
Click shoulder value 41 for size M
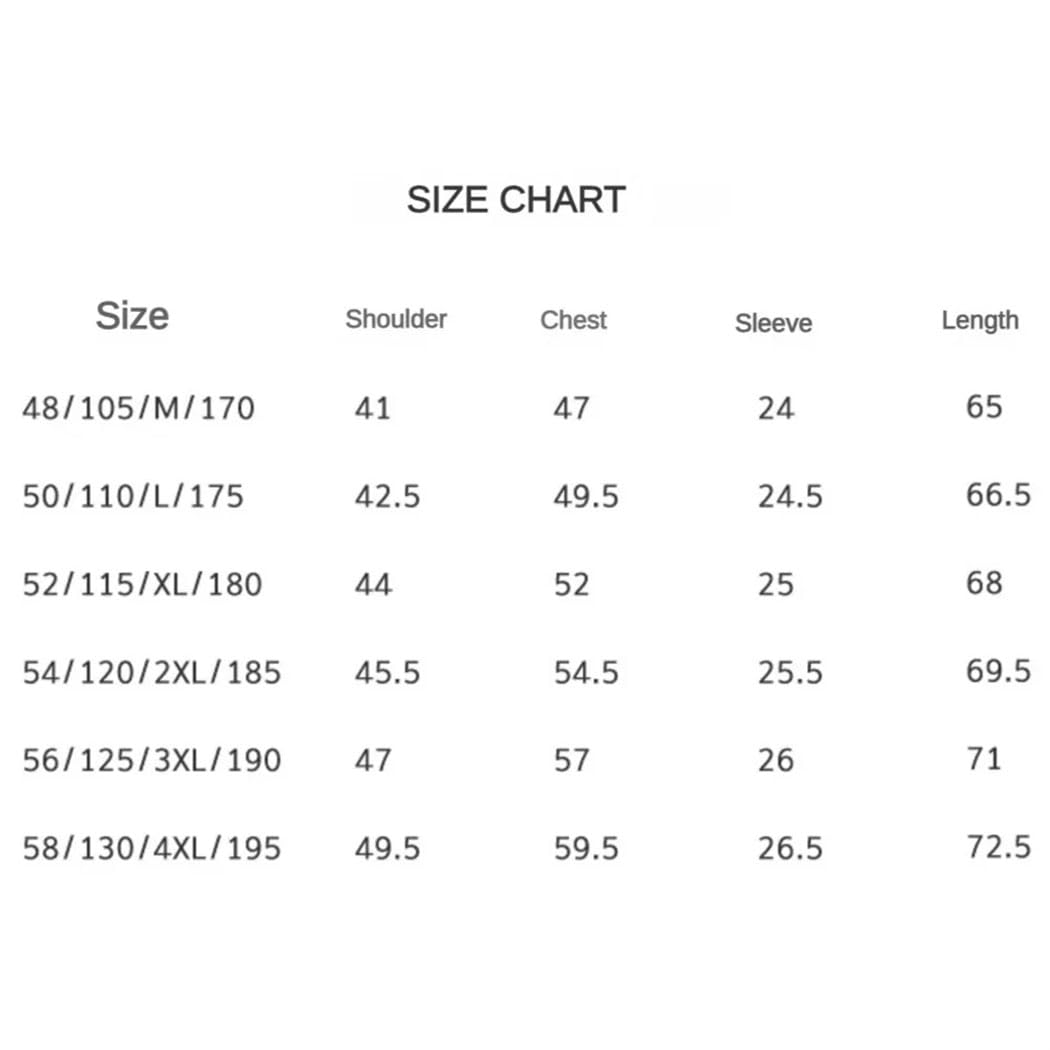click(x=372, y=408)
